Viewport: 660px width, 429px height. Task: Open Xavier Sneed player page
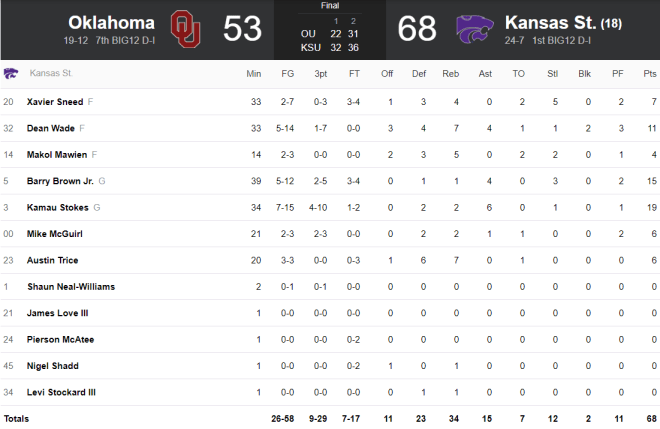[x=55, y=102]
